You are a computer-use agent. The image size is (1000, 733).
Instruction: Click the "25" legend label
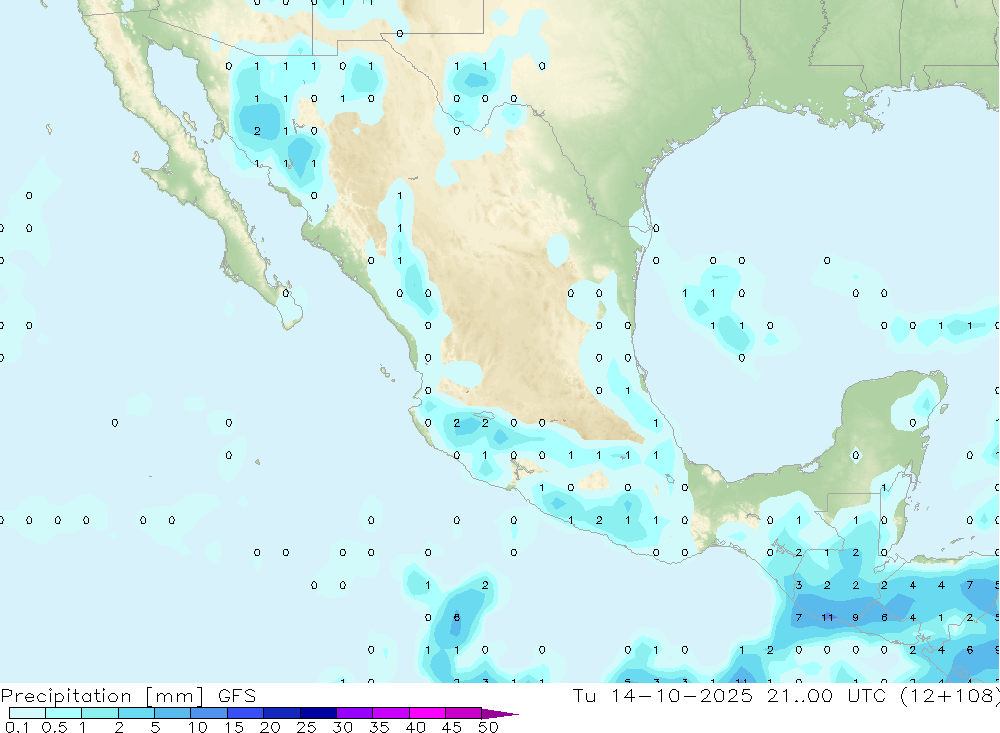(306, 727)
